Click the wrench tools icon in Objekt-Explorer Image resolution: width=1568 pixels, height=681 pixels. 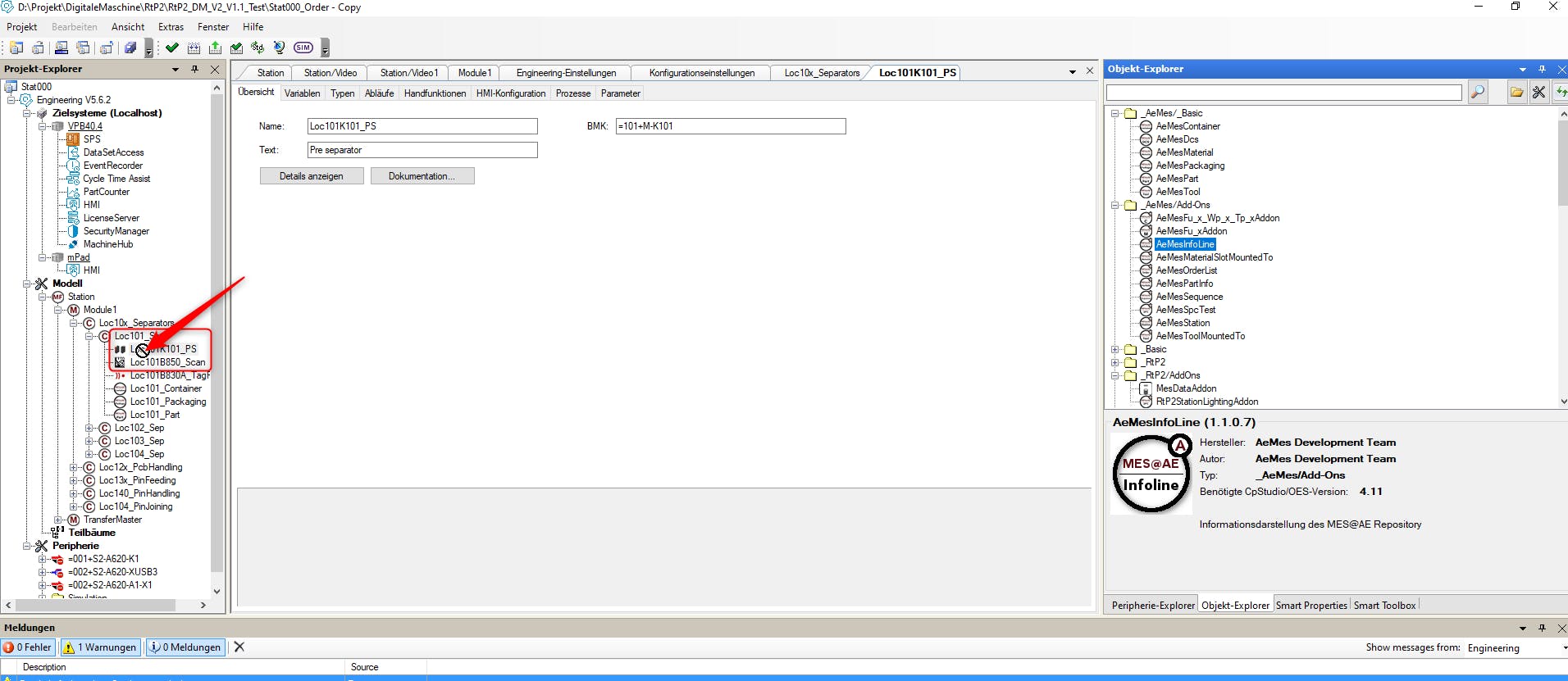tap(1538, 93)
